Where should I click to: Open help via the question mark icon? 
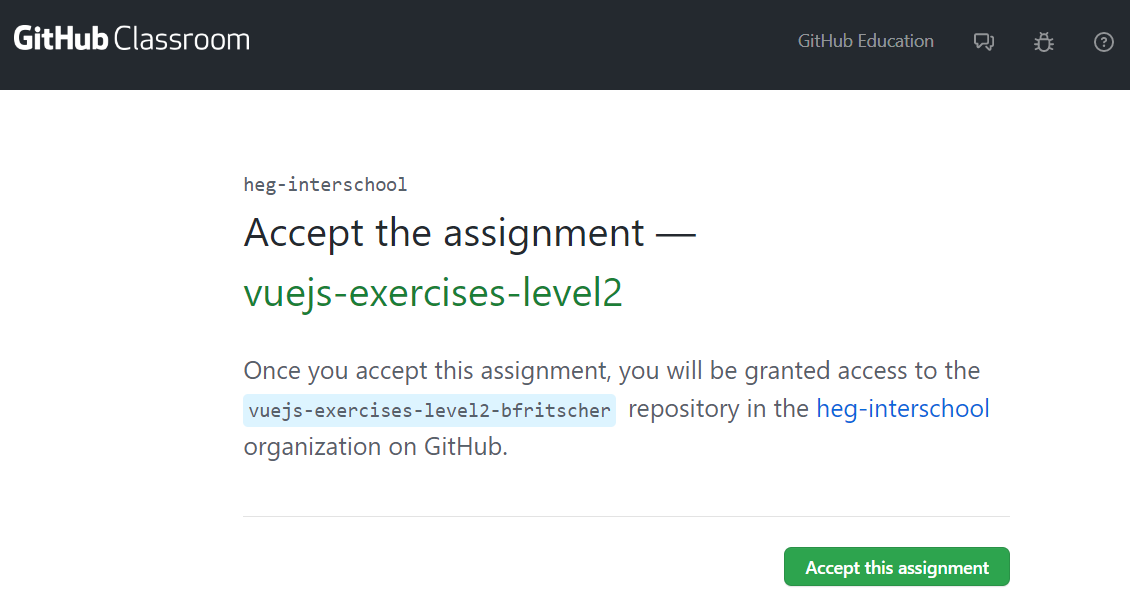click(1104, 42)
